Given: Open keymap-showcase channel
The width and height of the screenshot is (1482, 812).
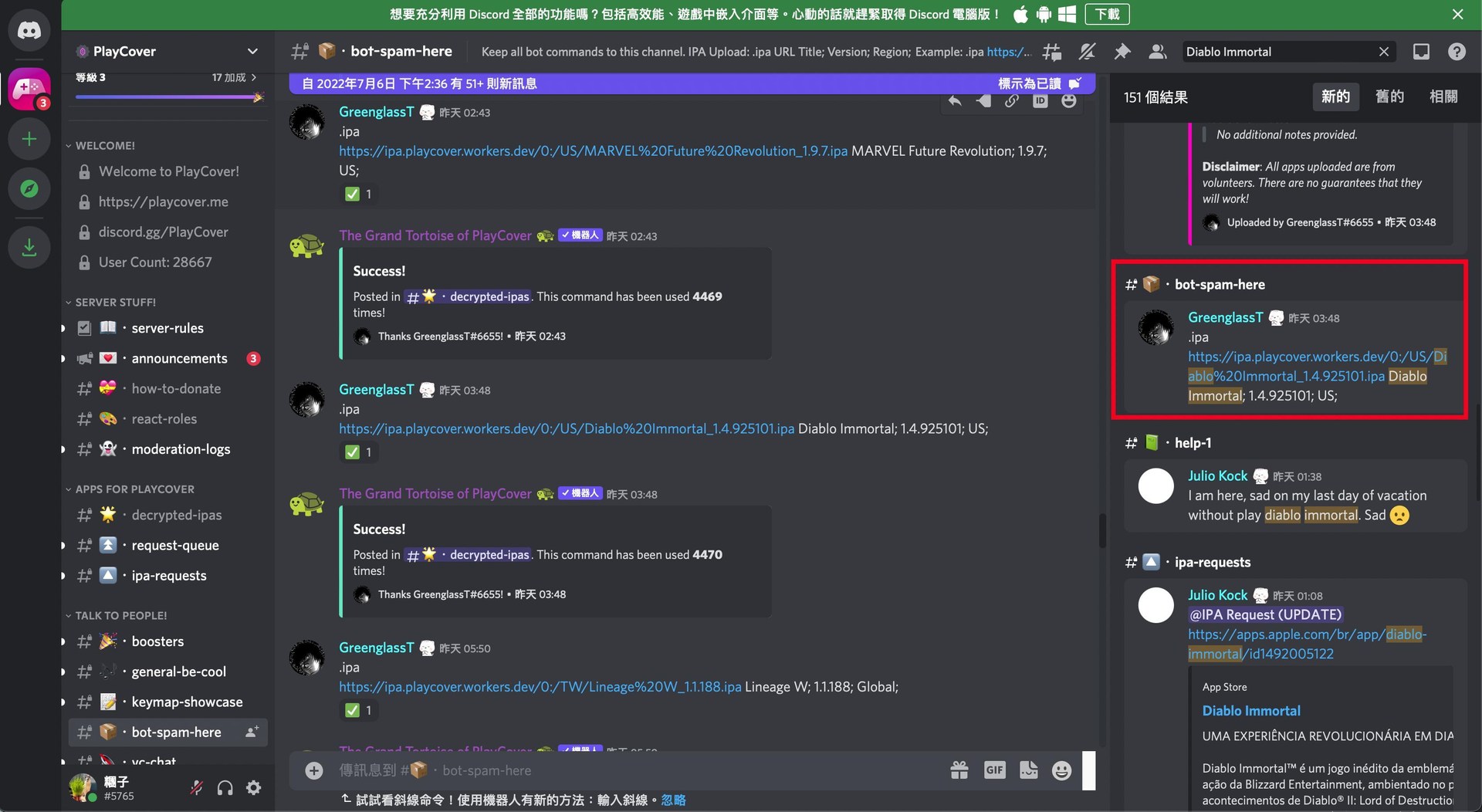Looking at the screenshot, I should pyautogui.click(x=167, y=702).
